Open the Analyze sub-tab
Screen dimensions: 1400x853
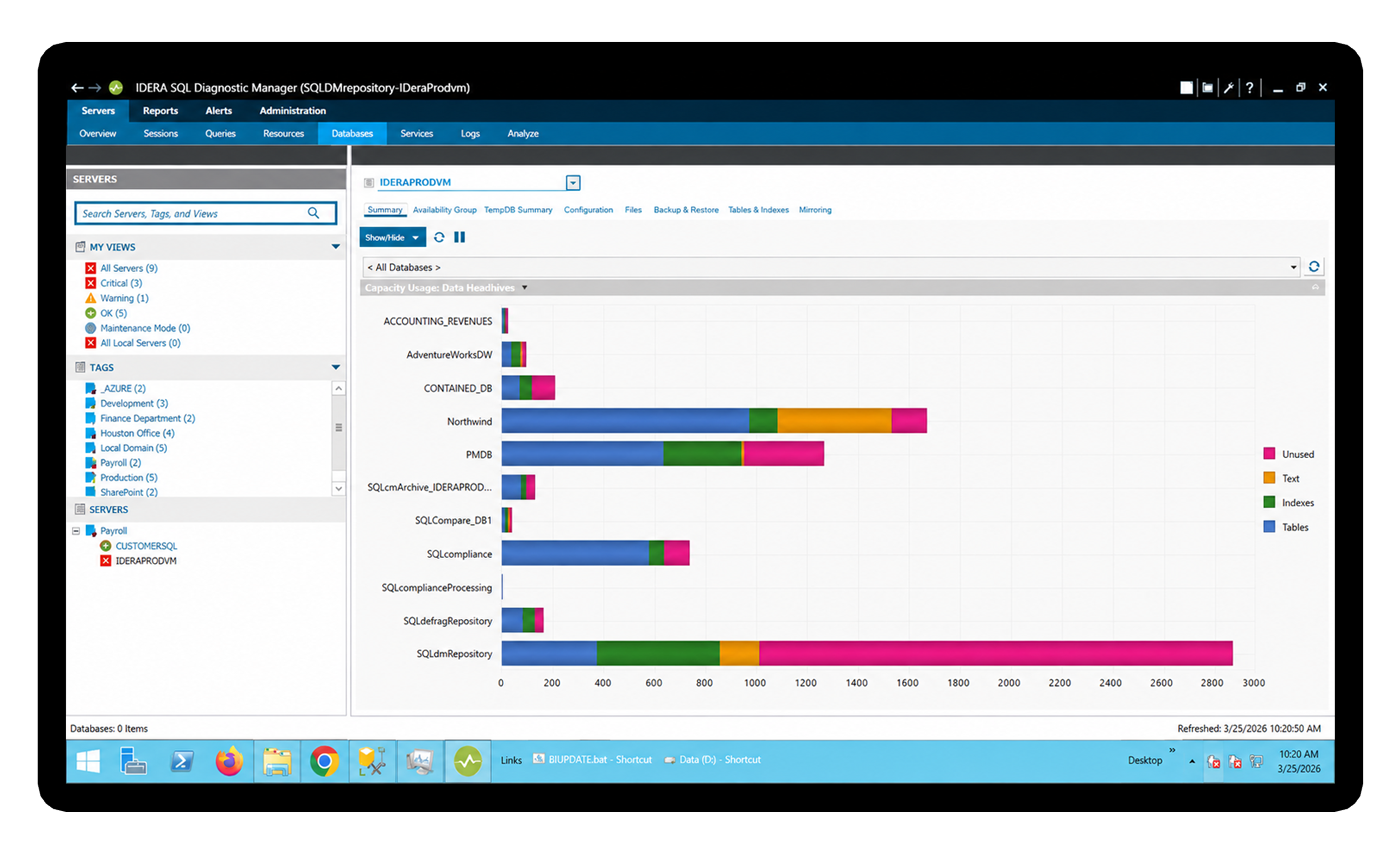point(523,133)
